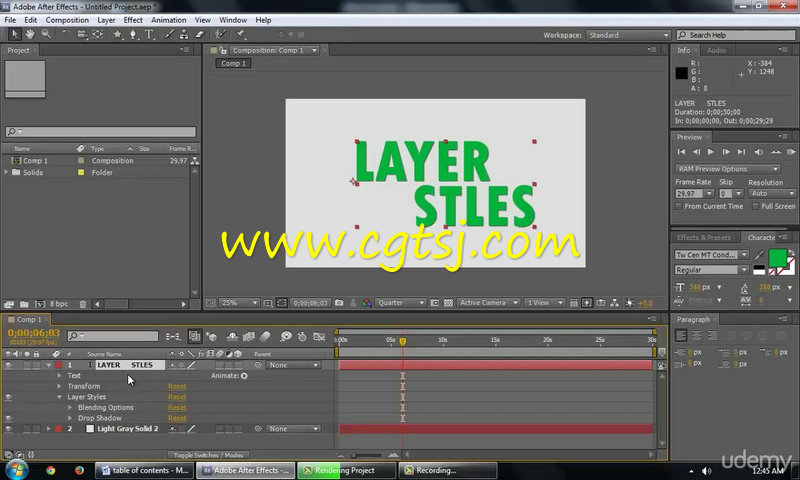Select the Clone Stamp tool
Viewport: 800px width, 480px height.
pos(184,34)
